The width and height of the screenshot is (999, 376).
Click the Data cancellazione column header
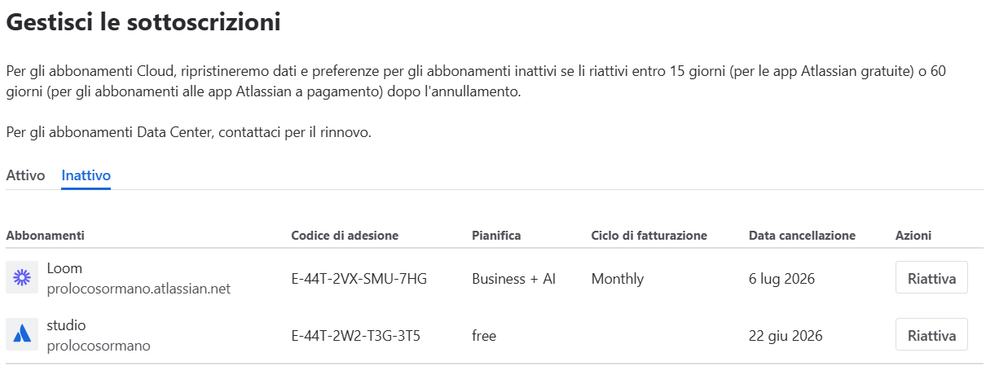pos(802,235)
